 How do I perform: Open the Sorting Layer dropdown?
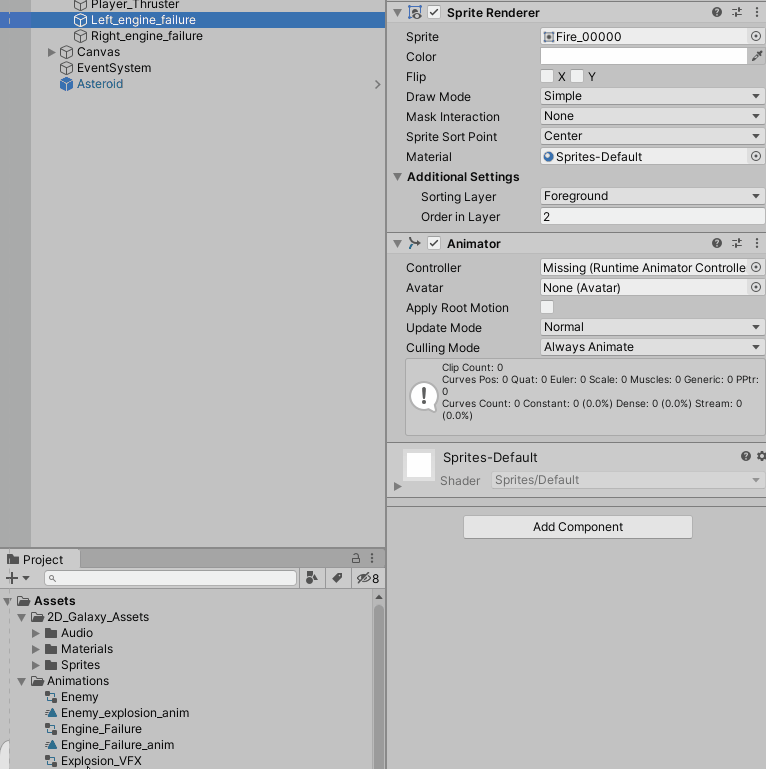652,196
